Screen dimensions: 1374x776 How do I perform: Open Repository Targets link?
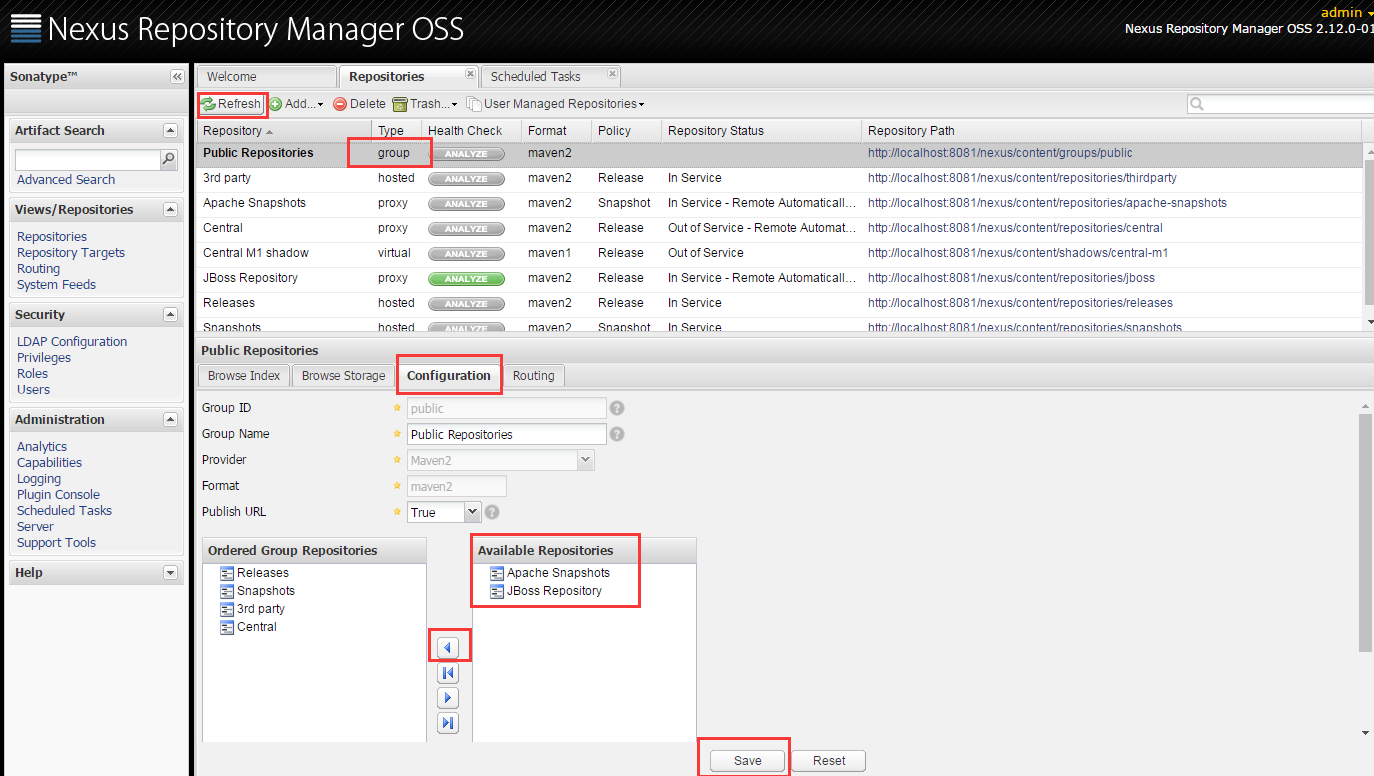pos(71,253)
